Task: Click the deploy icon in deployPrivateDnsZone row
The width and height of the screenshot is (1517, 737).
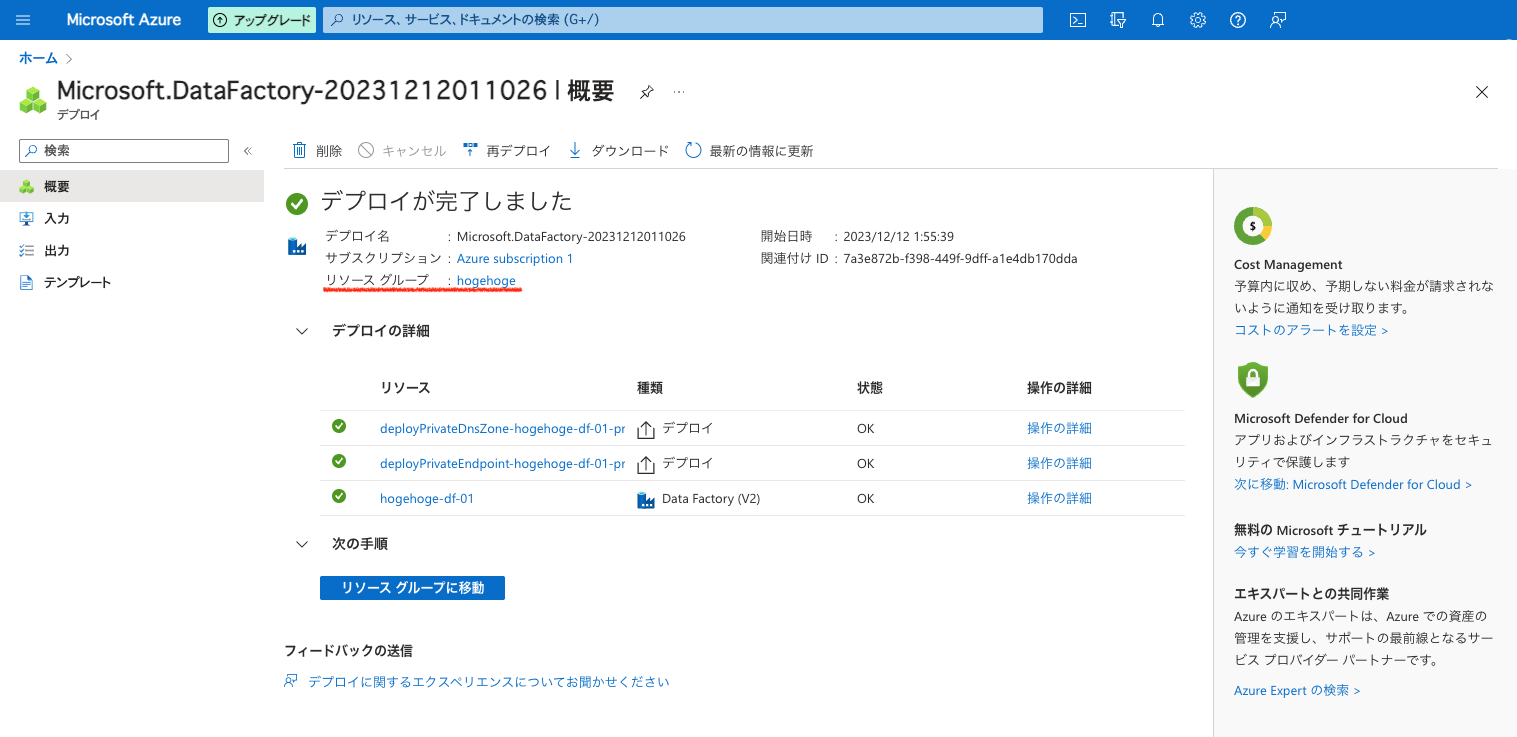Action: pyautogui.click(x=646, y=429)
